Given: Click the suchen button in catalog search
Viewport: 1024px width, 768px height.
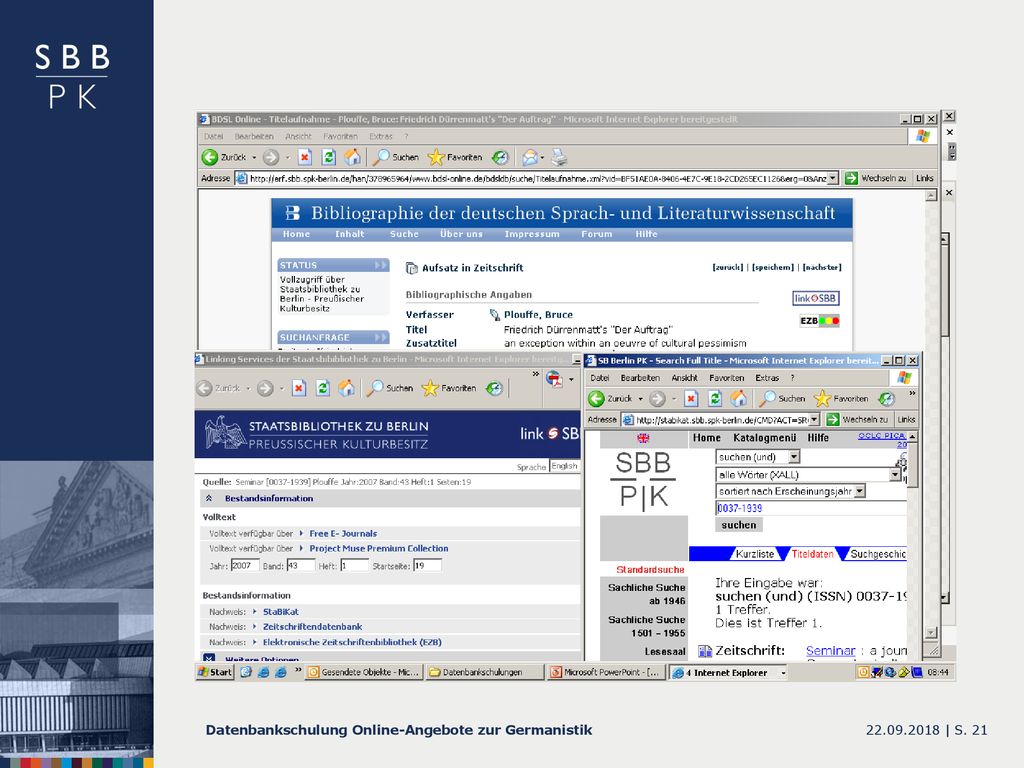Looking at the screenshot, I should coord(739,525).
